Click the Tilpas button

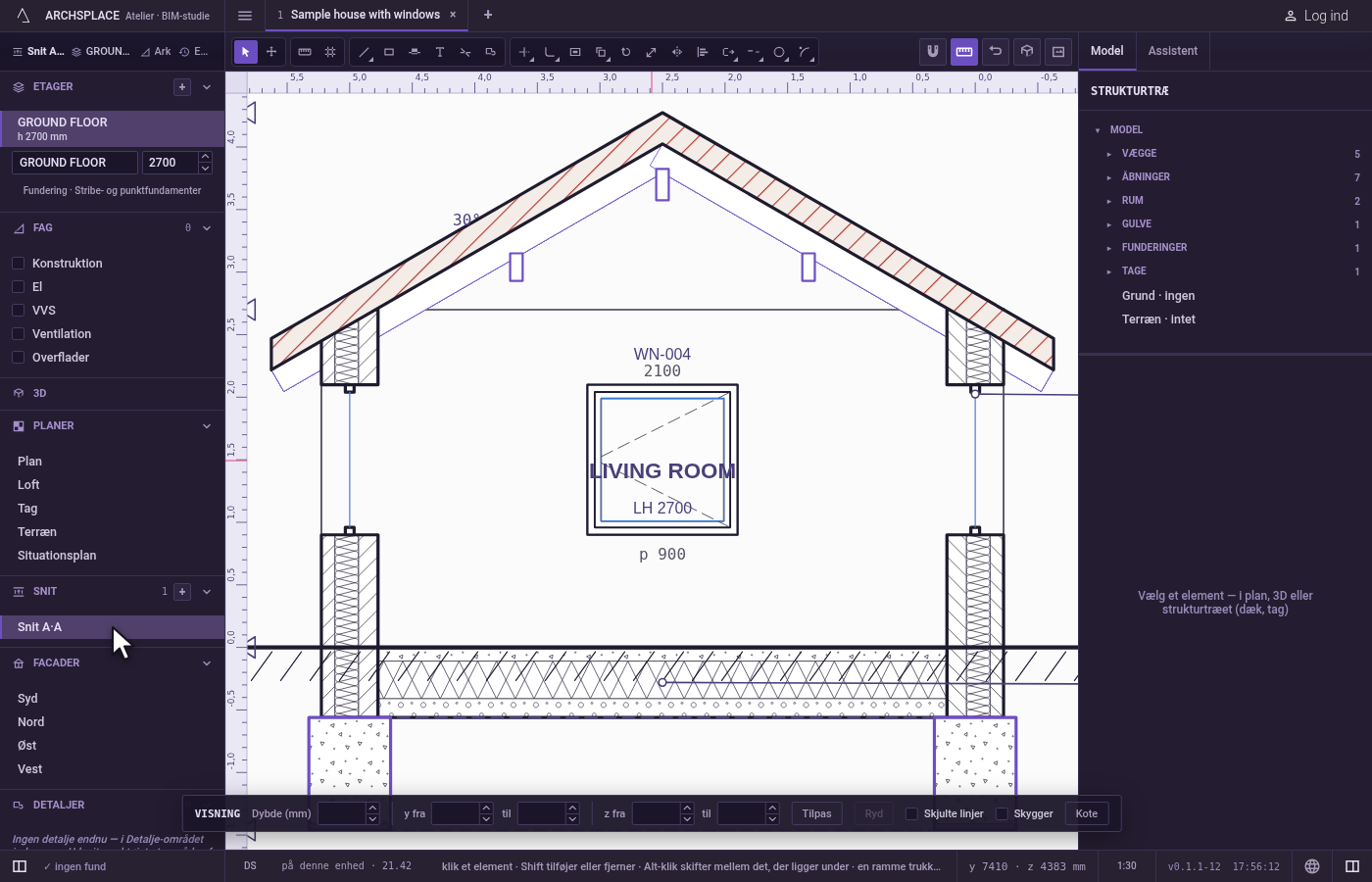(816, 813)
